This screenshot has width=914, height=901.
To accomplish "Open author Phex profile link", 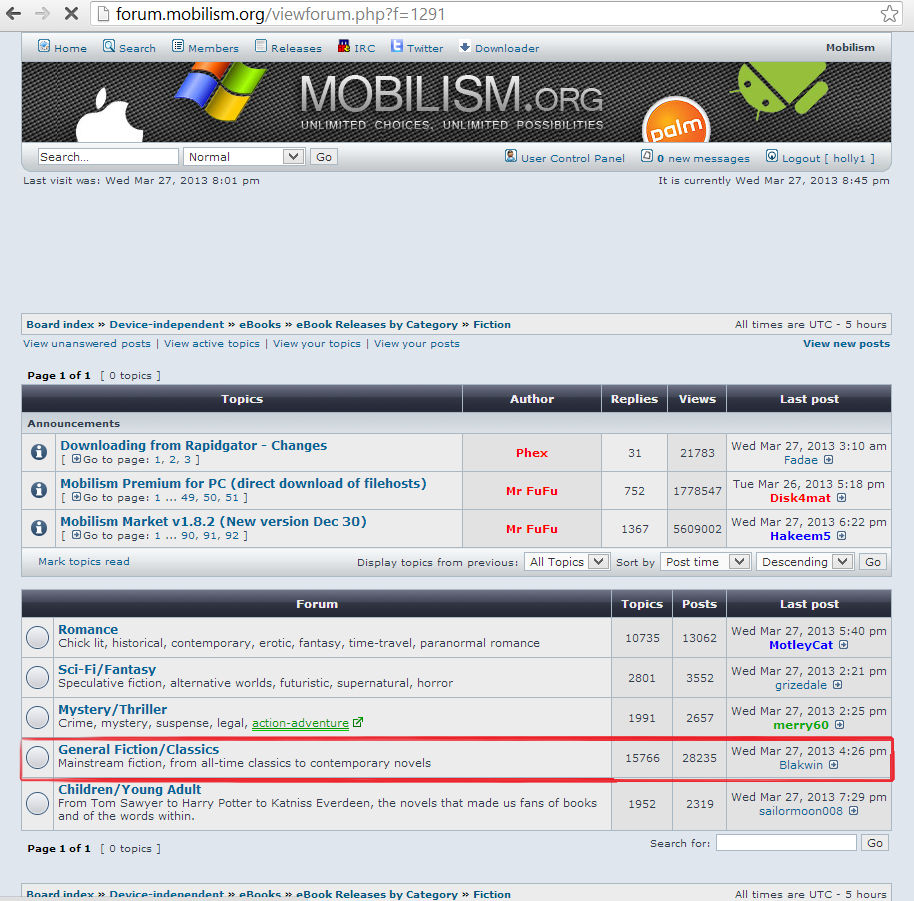I will (x=532, y=453).
